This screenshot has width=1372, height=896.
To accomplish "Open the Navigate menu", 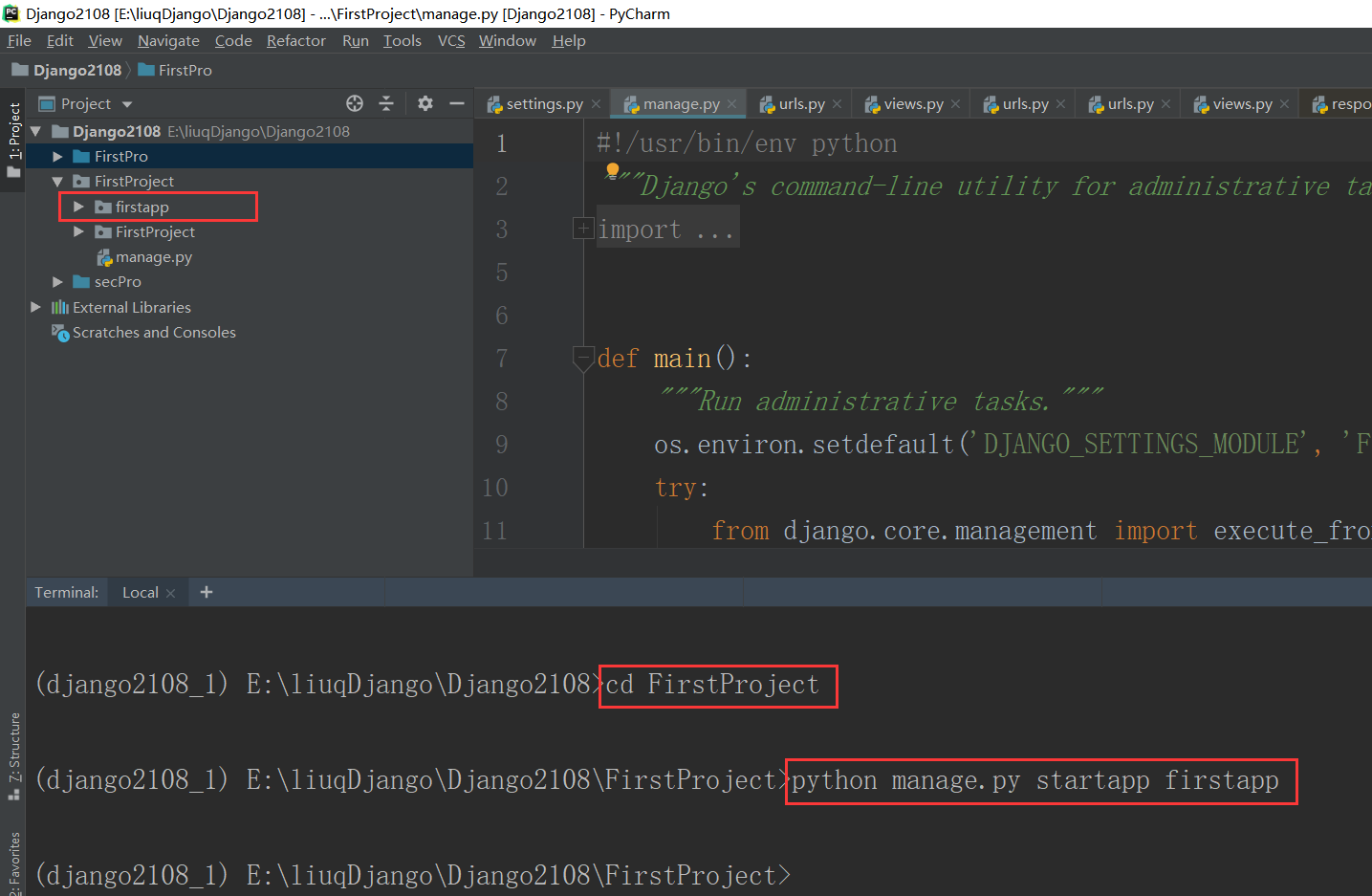I will (x=168, y=40).
